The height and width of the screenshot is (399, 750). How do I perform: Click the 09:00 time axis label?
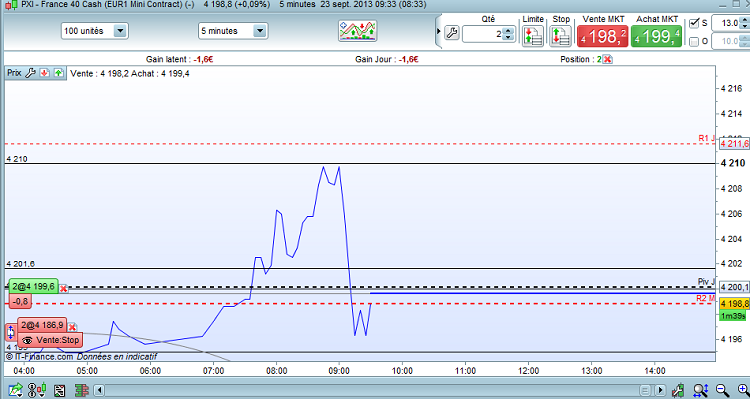point(339,371)
